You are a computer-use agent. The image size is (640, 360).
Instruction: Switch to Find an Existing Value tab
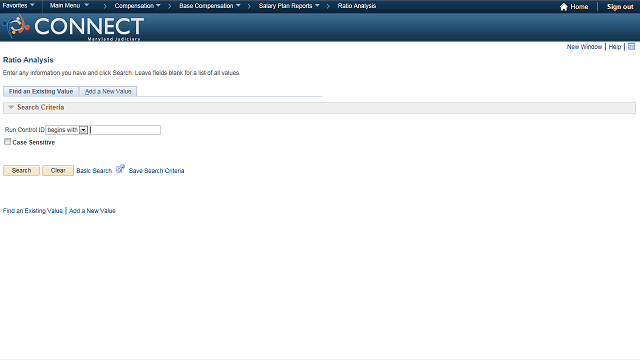[41, 91]
